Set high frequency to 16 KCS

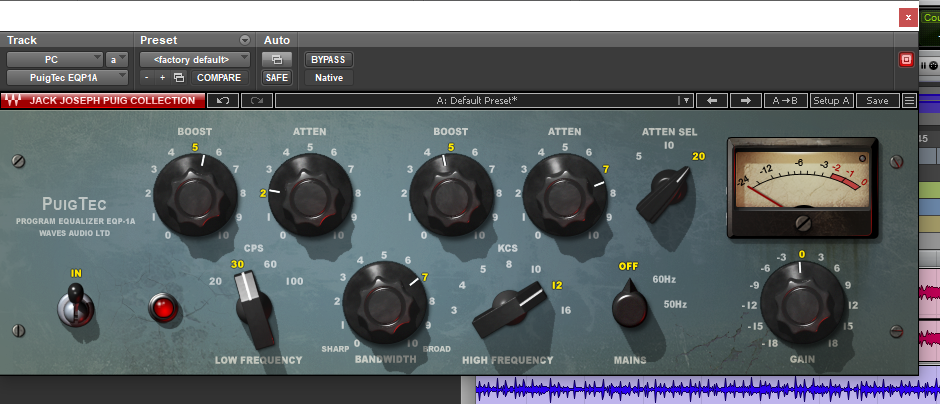coord(565,310)
